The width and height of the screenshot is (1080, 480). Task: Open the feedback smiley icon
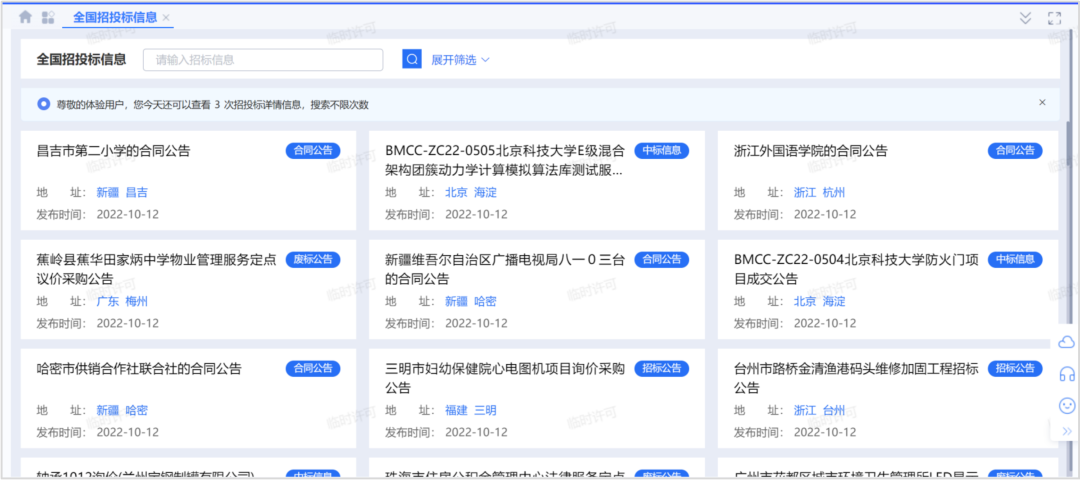coord(1067,406)
